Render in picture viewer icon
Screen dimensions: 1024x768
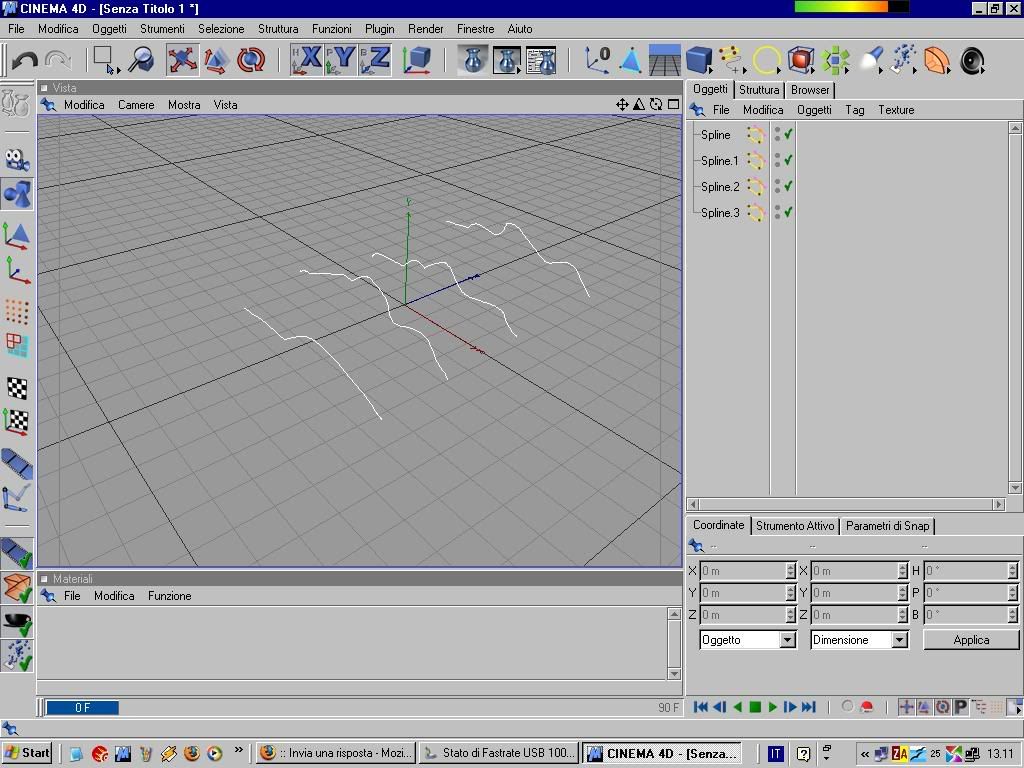(507, 60)
